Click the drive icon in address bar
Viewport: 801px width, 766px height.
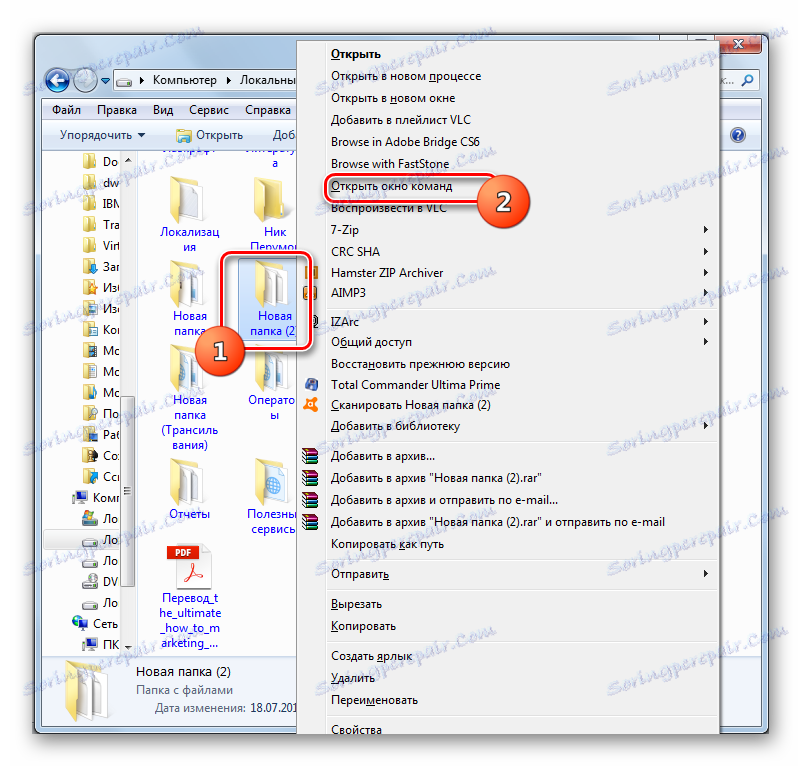coord(124,81)
